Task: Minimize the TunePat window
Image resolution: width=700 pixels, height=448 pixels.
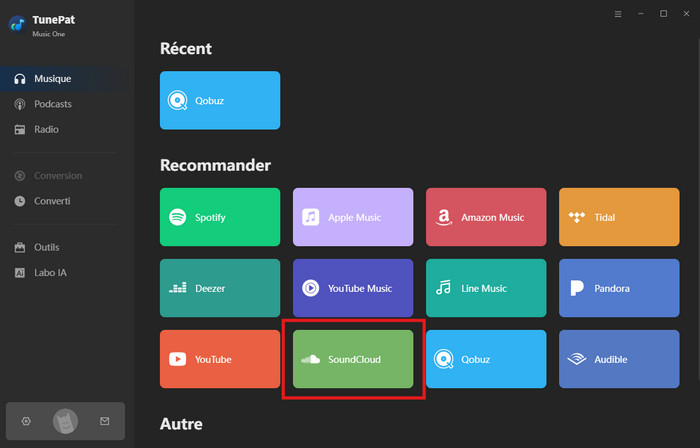Action: pyautogui.click(x=641, y=14)
